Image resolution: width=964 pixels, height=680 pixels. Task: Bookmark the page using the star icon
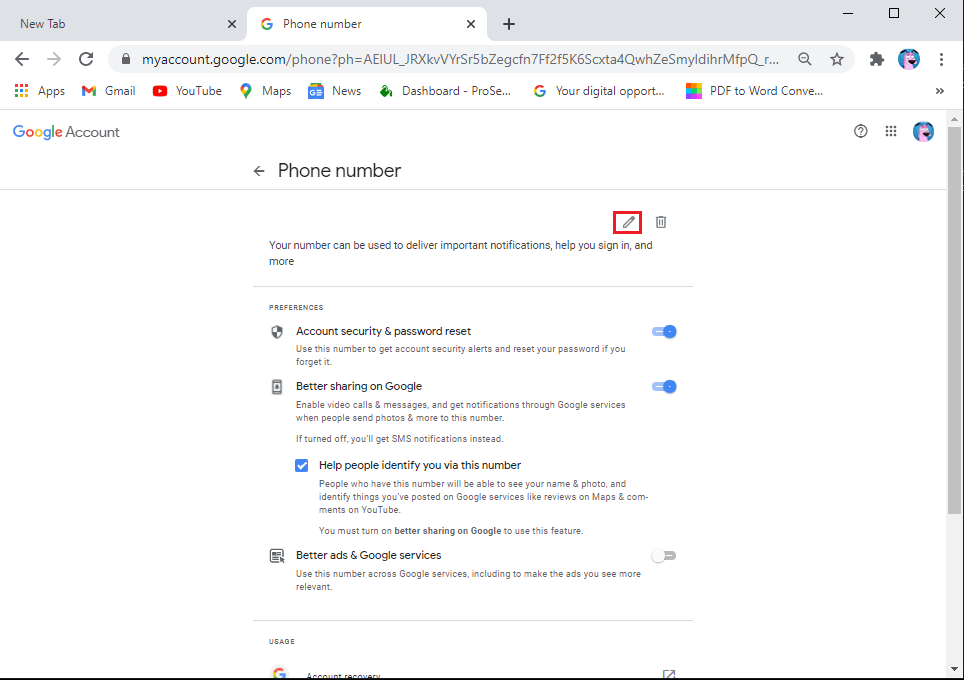pos(837,59)
